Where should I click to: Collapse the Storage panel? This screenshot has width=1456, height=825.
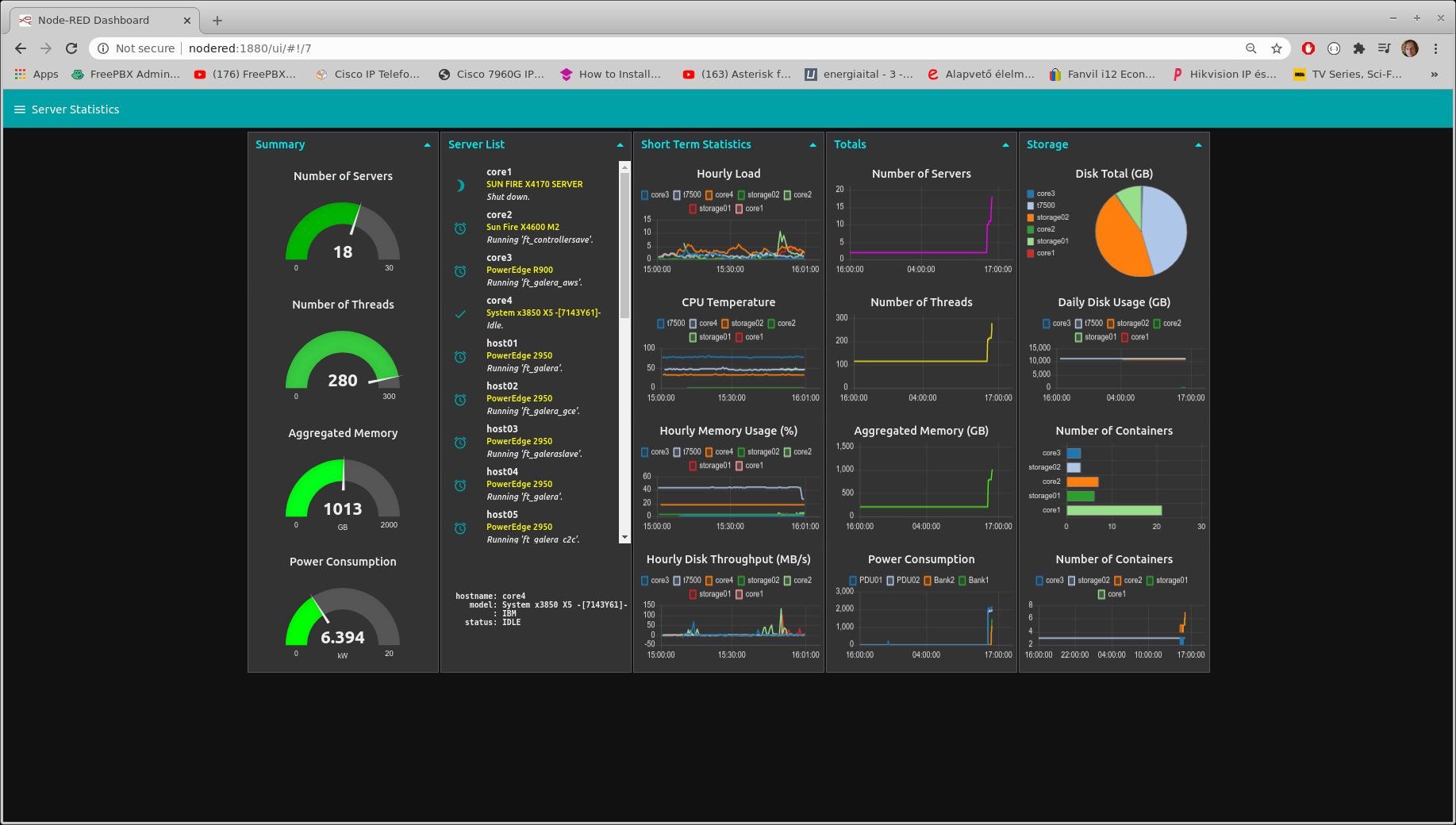tap(1198, 145)
